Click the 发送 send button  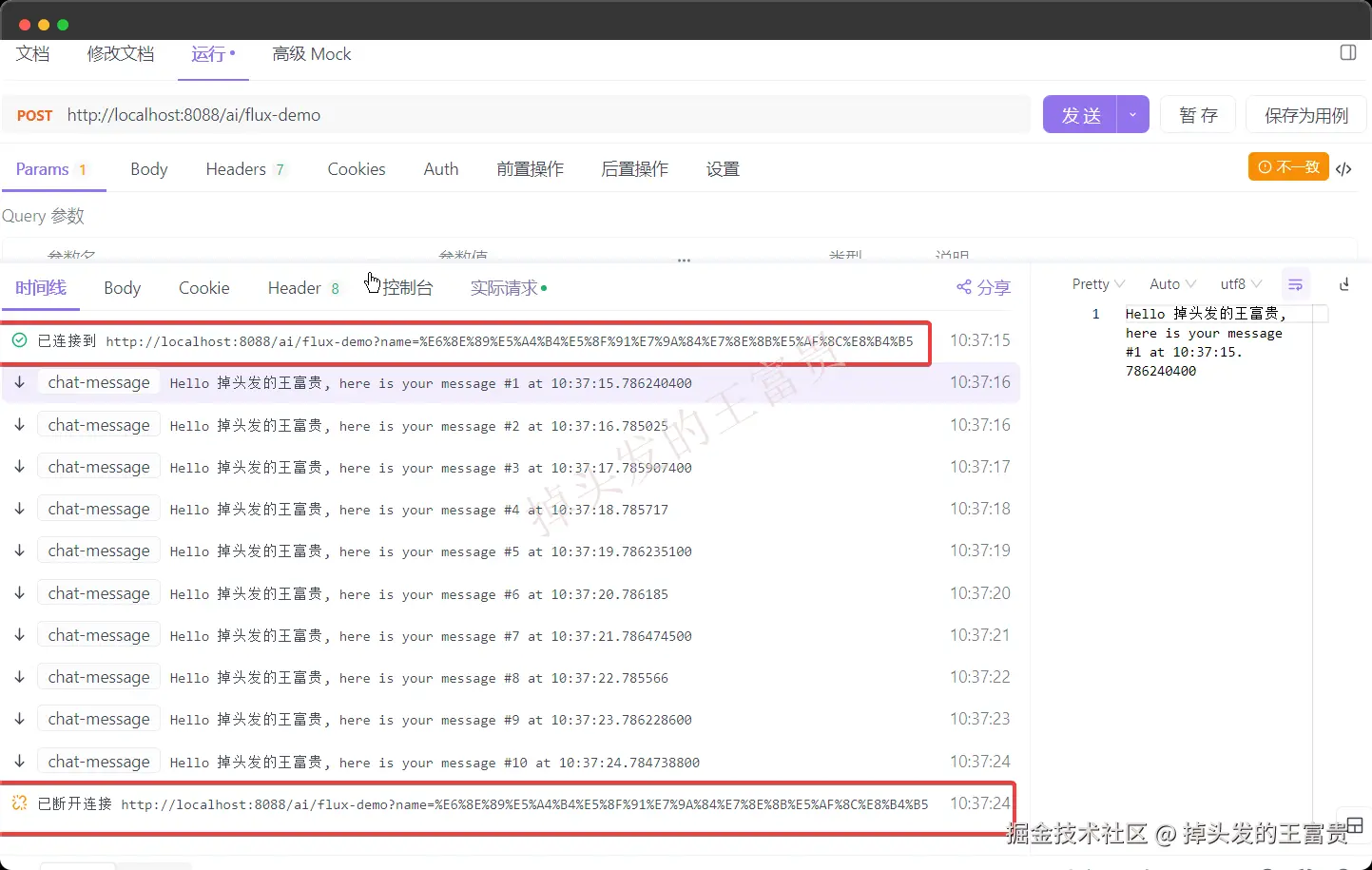(1080, 115)
